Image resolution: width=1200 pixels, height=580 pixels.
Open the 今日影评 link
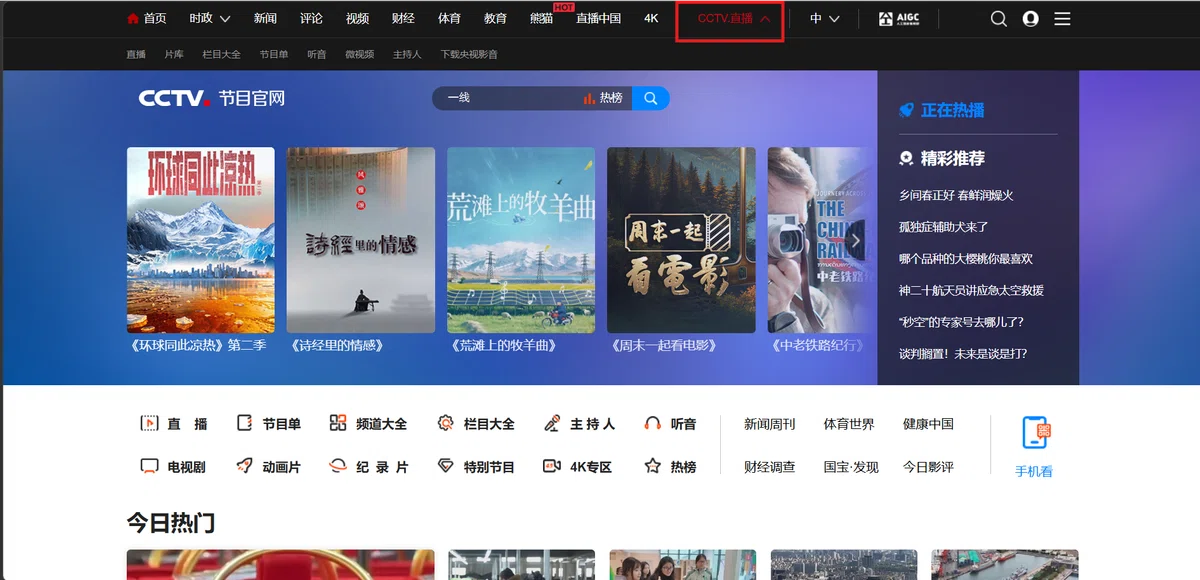click(928, 466)
